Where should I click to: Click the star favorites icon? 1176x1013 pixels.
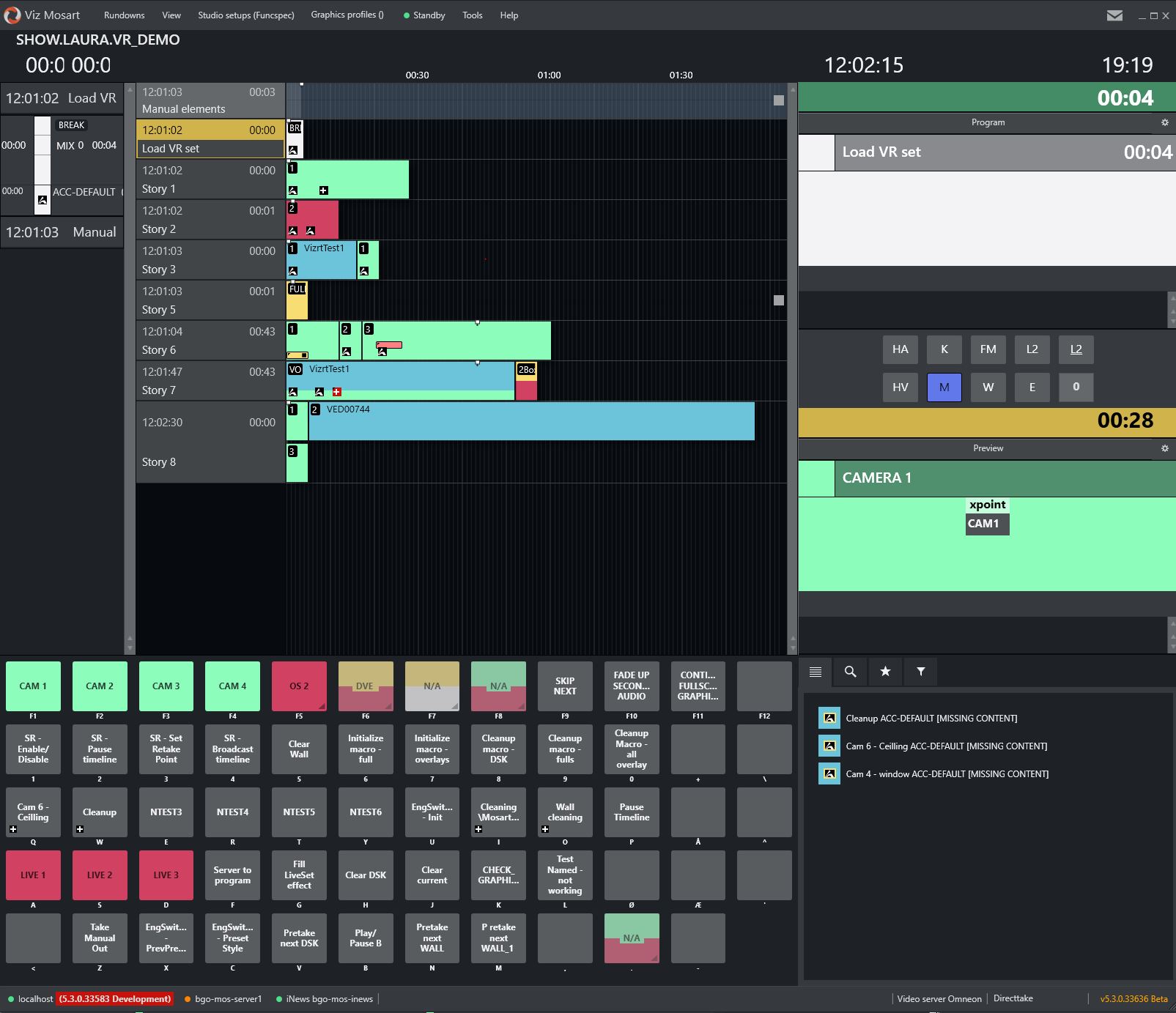click(x=885, y=672)
